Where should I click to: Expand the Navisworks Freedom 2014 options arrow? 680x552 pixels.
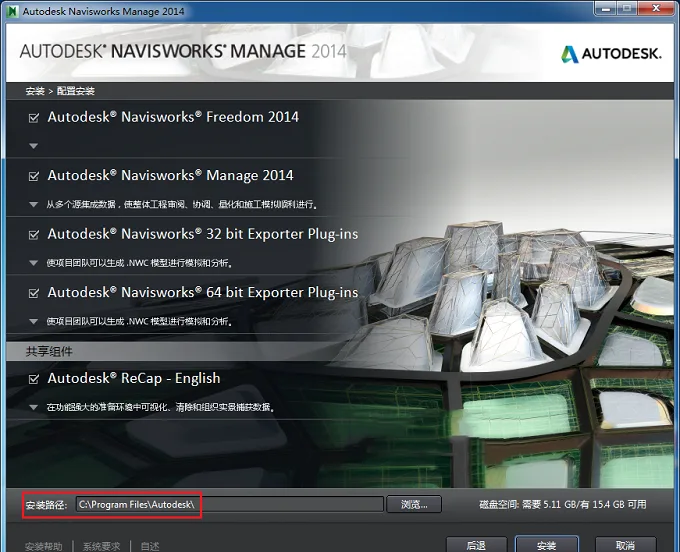point(33,146)
